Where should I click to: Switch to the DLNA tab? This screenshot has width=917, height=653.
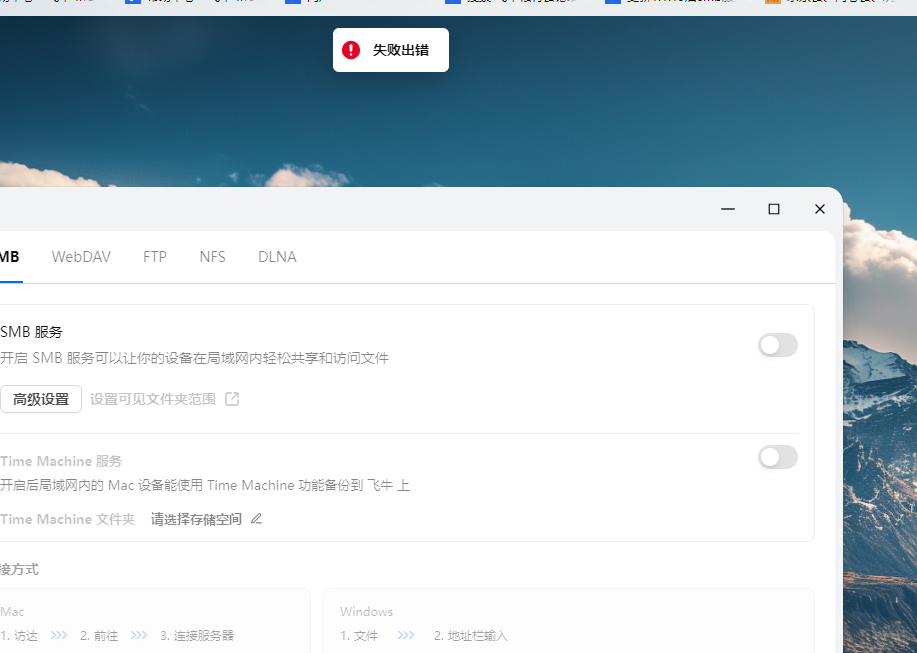[277, 256]
